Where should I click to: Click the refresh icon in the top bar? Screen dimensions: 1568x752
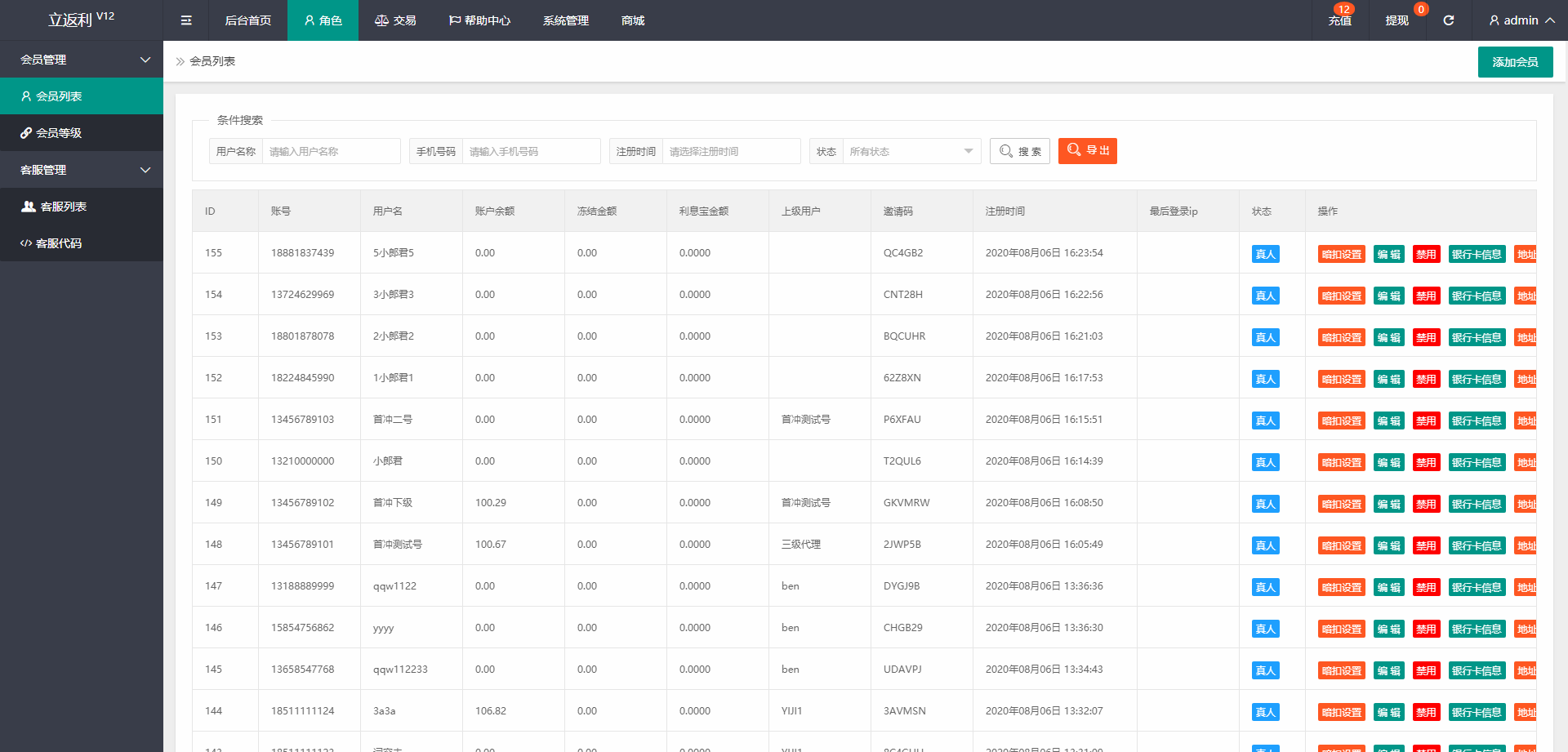point(1450,20)
